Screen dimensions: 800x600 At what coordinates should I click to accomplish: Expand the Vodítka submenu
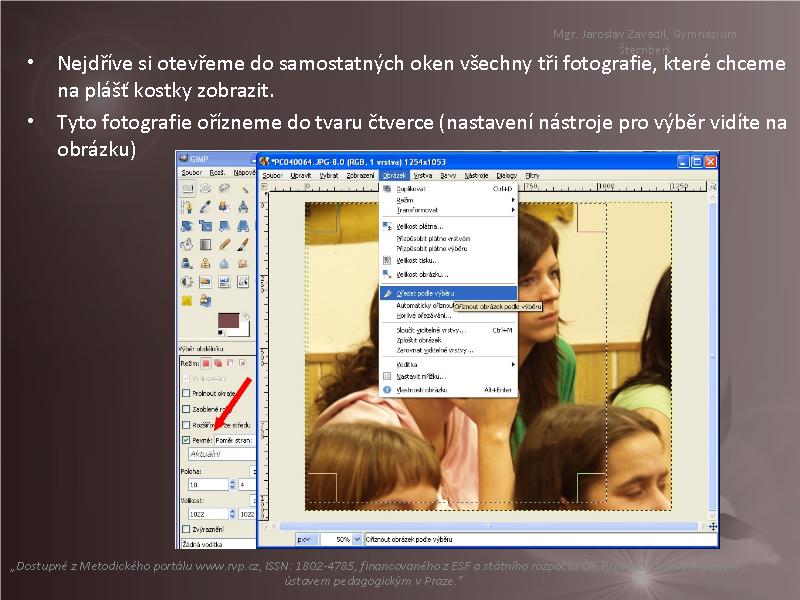point(449,364)
